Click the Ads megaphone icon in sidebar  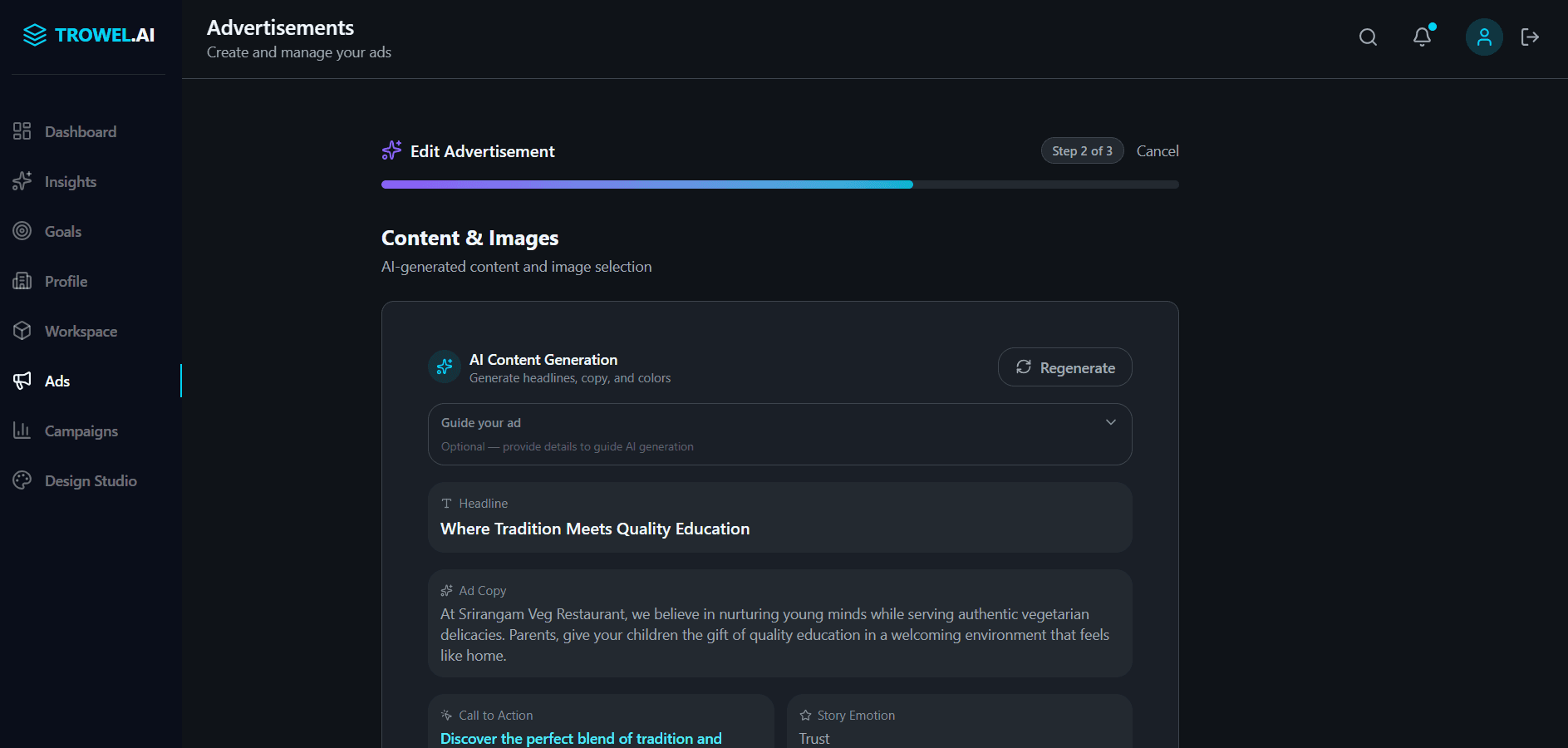point(22,381)
